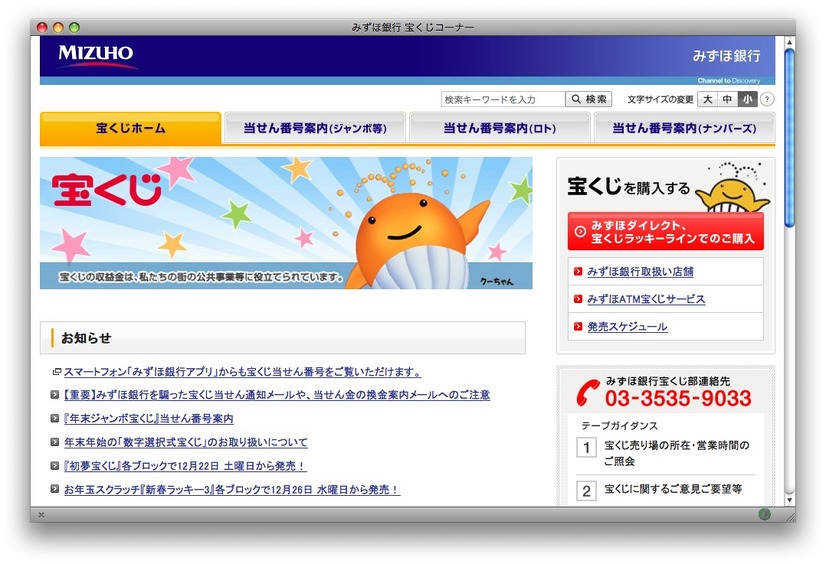Set text size to 小
Screen dimensions: 826x564
pos(747,99)
